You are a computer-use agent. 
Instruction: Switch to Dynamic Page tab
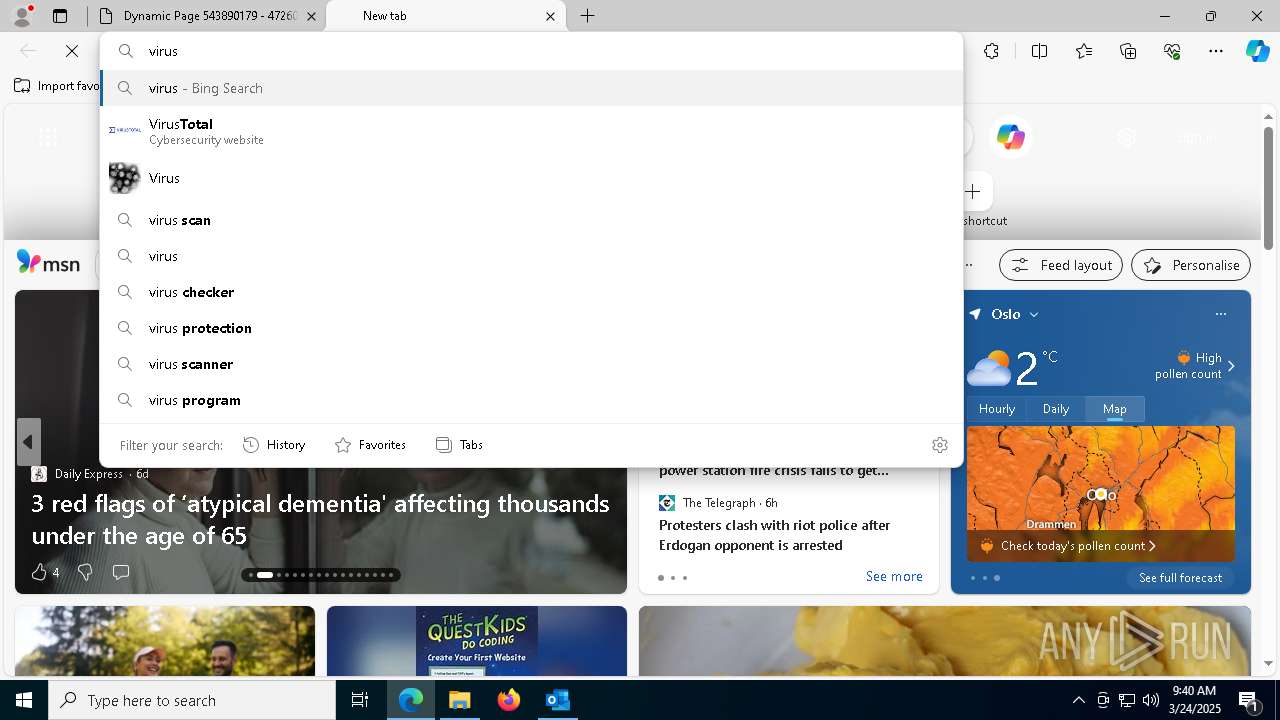[x=210, y=16]
